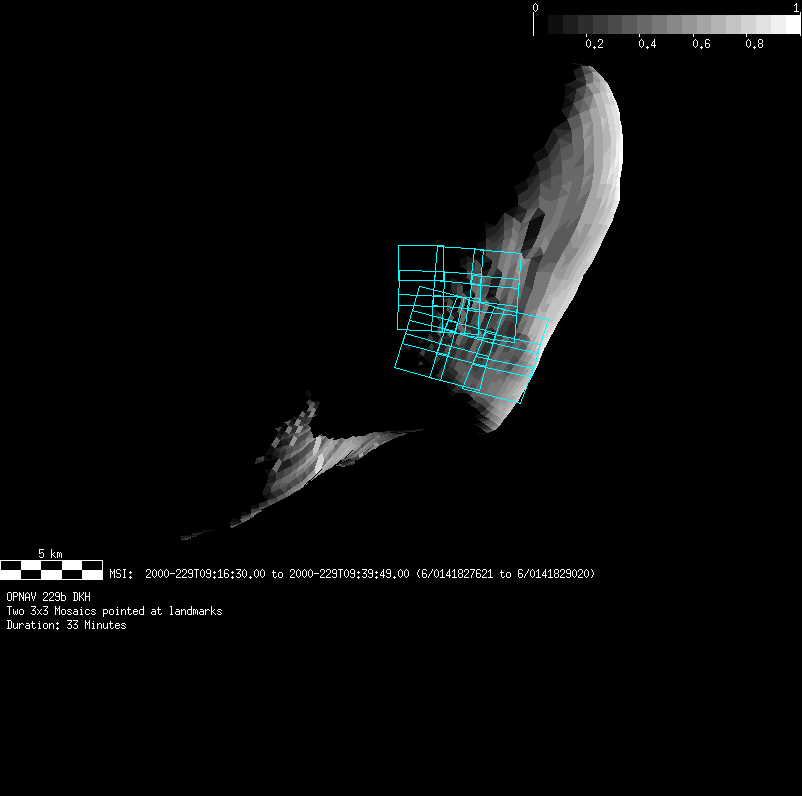The image size is (802, 796).
Task: Click the checkered 5 km scale bar
Action: tap(51, 570)
